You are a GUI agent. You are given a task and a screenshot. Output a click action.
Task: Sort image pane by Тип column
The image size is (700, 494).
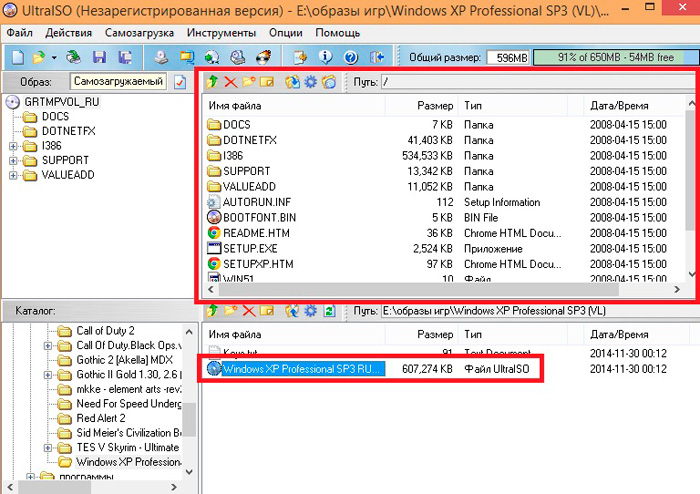click(513, 106)
